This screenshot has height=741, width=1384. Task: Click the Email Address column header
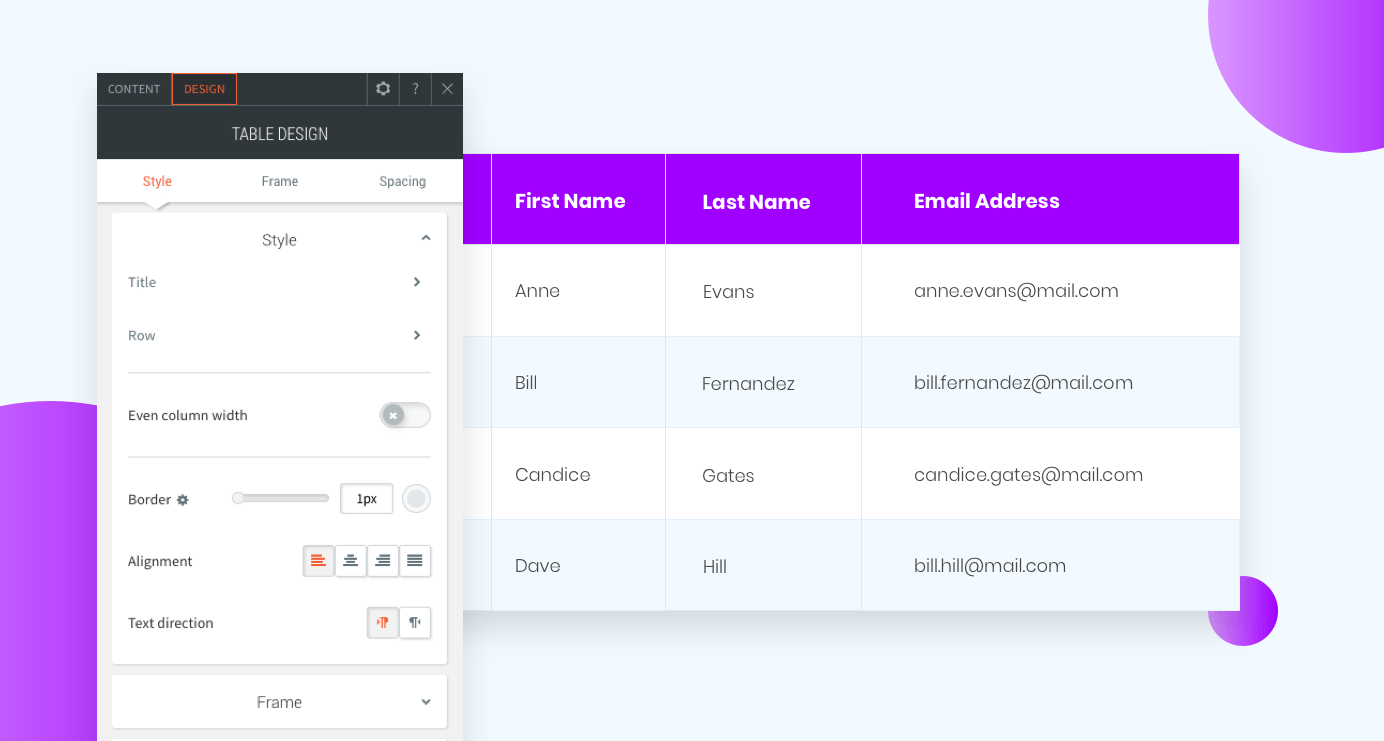[1050, 199]
